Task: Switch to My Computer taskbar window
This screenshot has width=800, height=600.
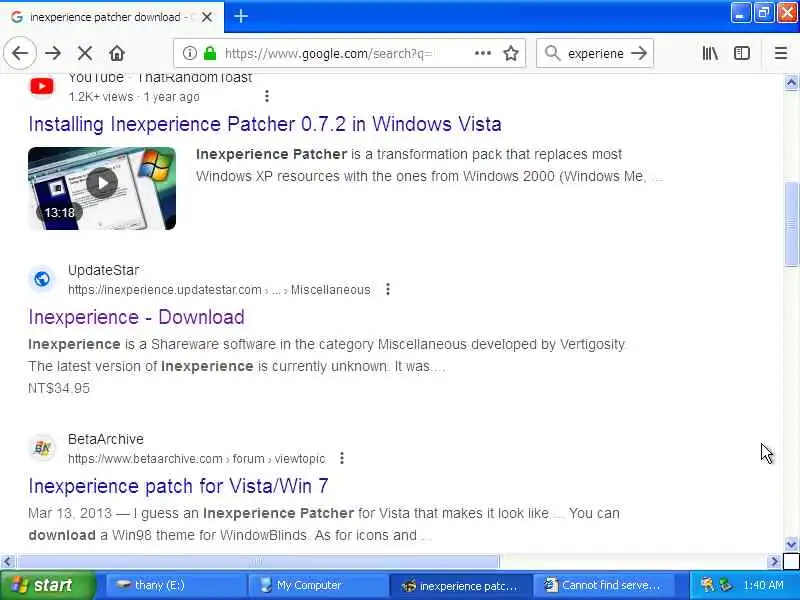Action: (x=317, y=585)
